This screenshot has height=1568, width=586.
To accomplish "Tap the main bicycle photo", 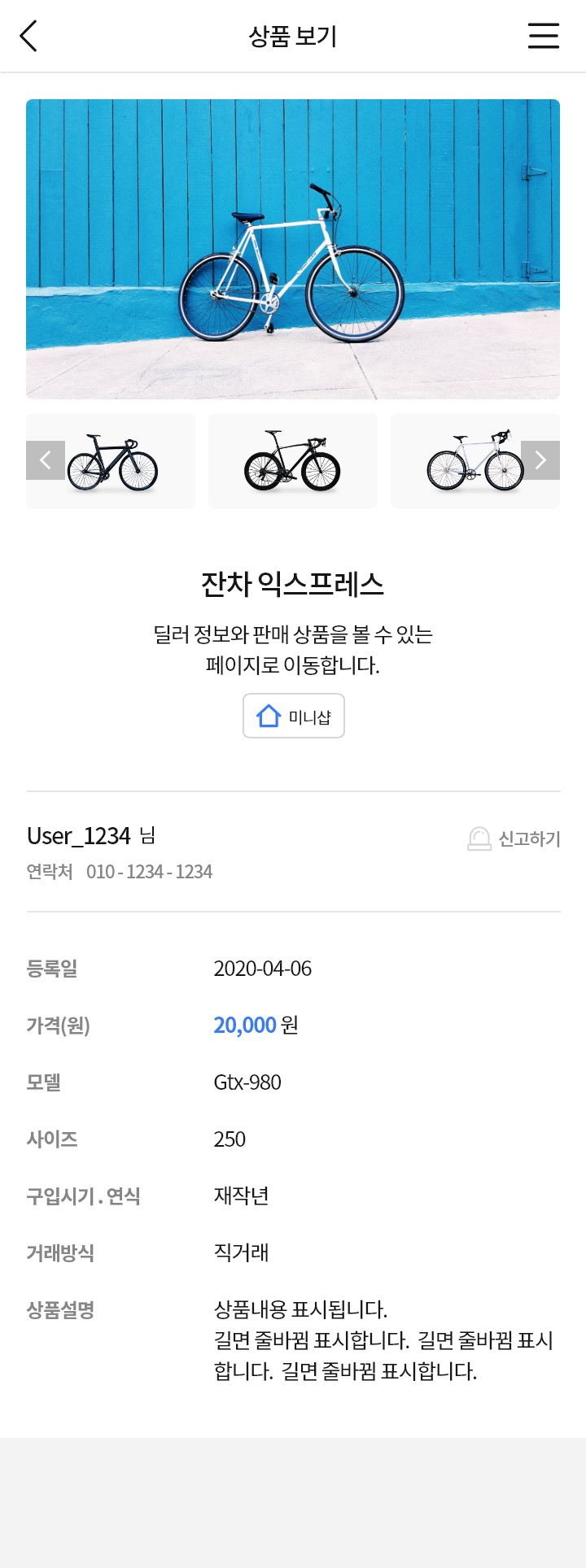I will coord(293,249).
